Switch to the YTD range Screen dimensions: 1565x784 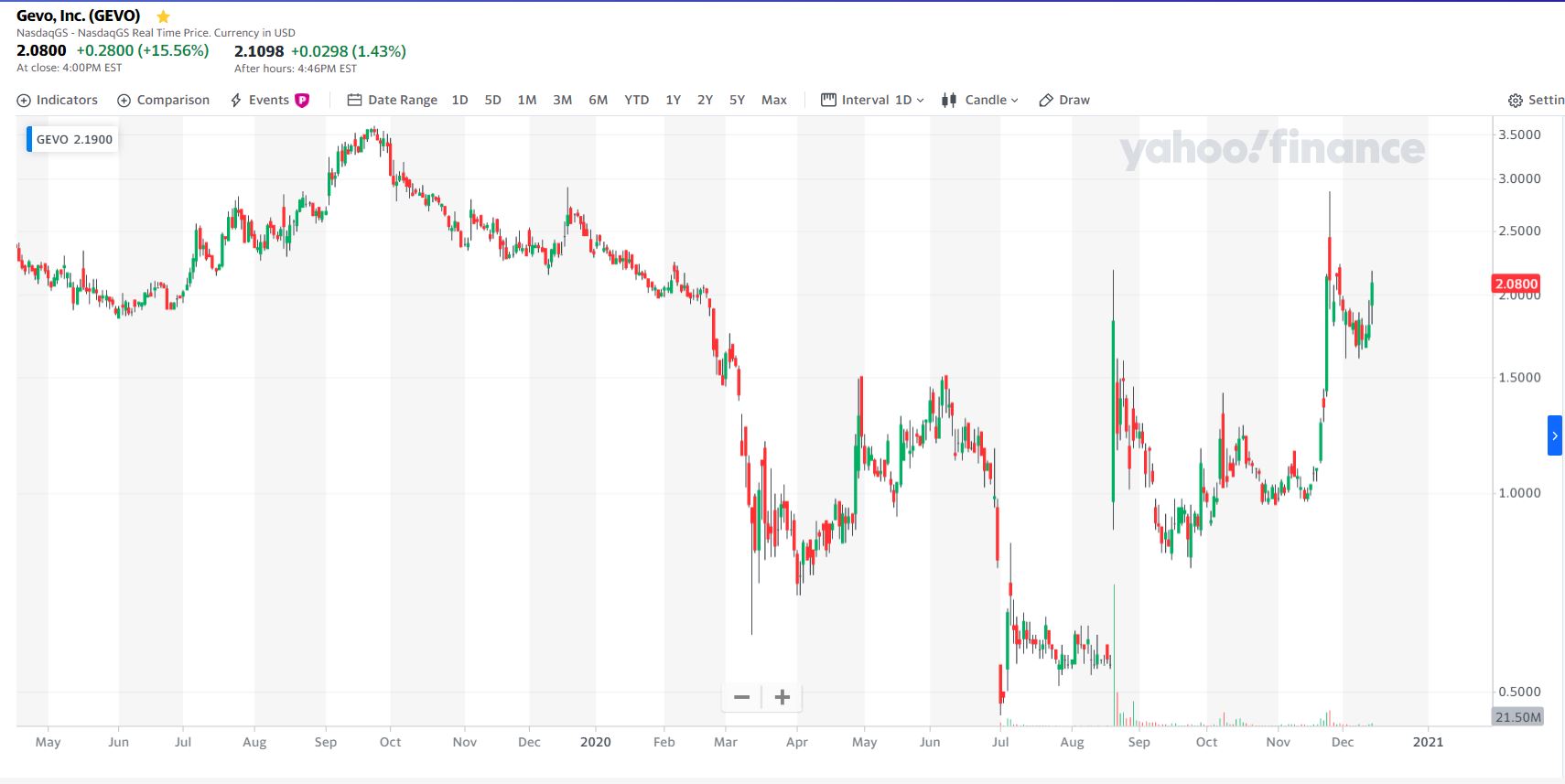coord(636,101)
